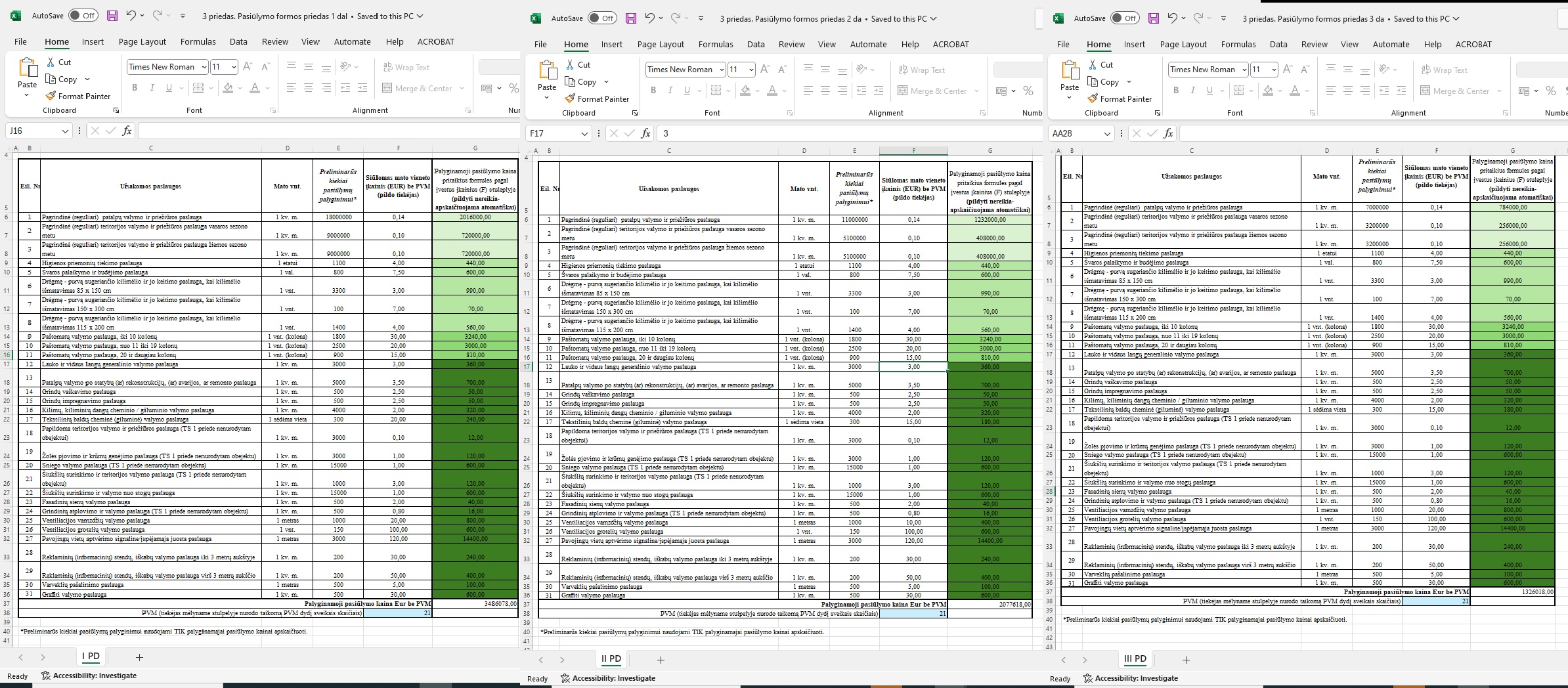The height and width of the screenshot is (688, 1568).
Task: Expand the name box dropdown showing J16
Action: [65, 131]
